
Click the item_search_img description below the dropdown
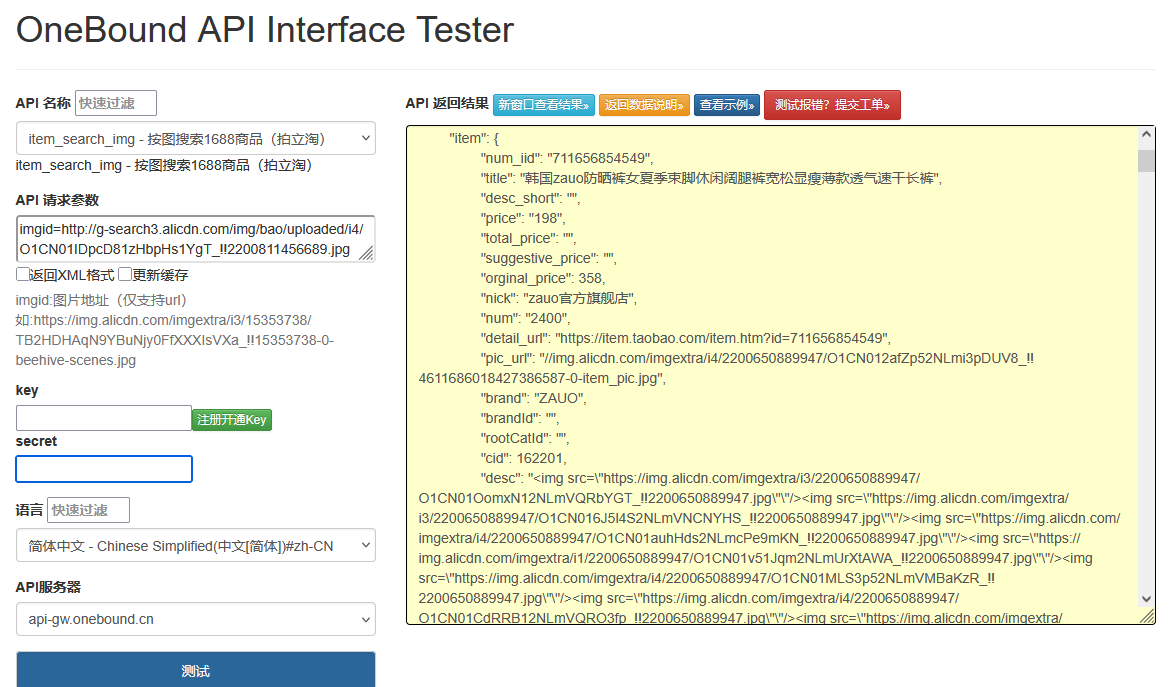coord(164,165)
